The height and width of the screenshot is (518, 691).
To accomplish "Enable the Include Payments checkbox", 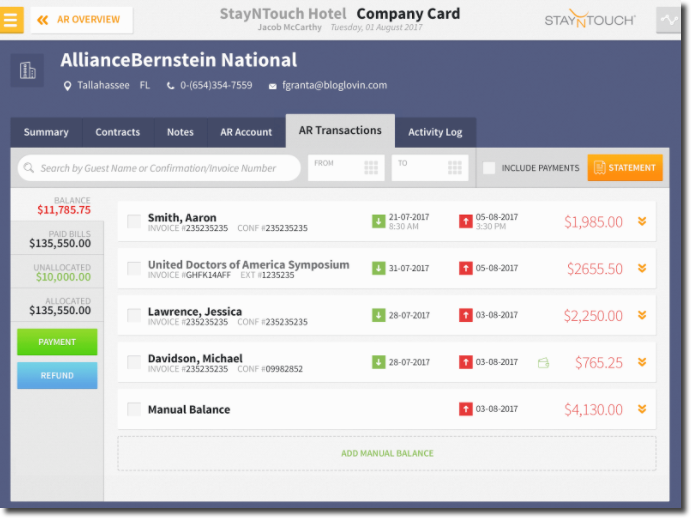I will point(489,168).
